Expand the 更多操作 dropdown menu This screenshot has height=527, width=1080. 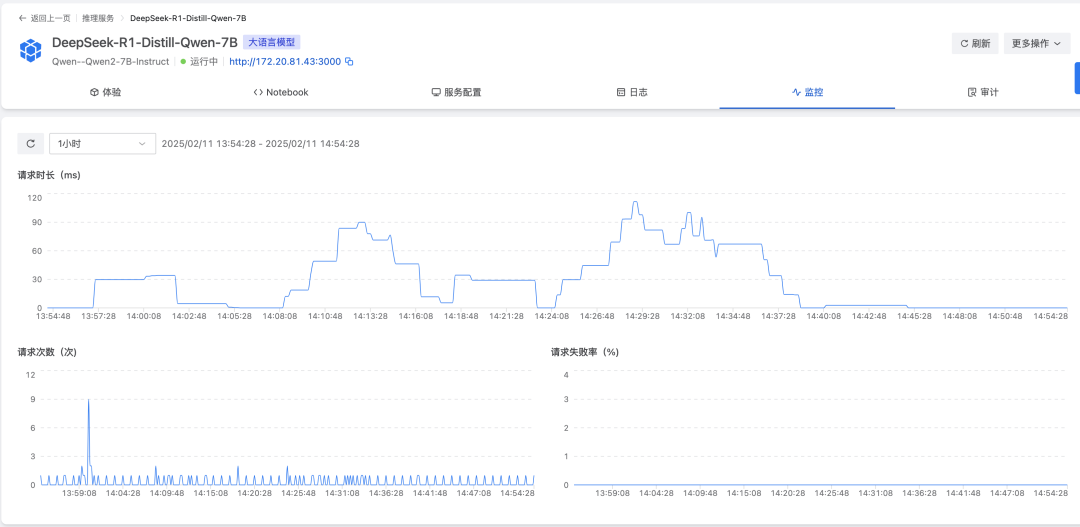click(x=1037, y=43)
